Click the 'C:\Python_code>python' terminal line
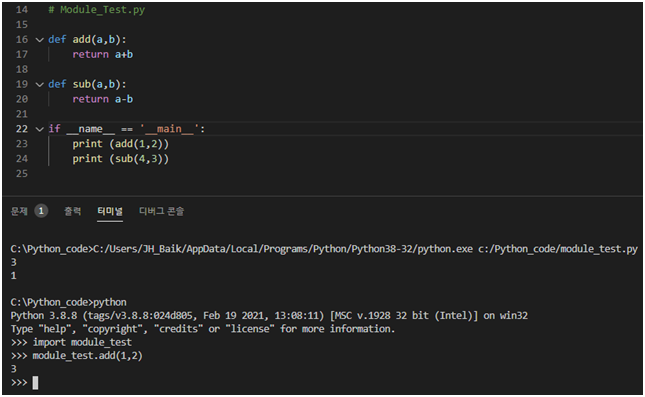Viewport: 645px width, 397px height. click(68, 302)
